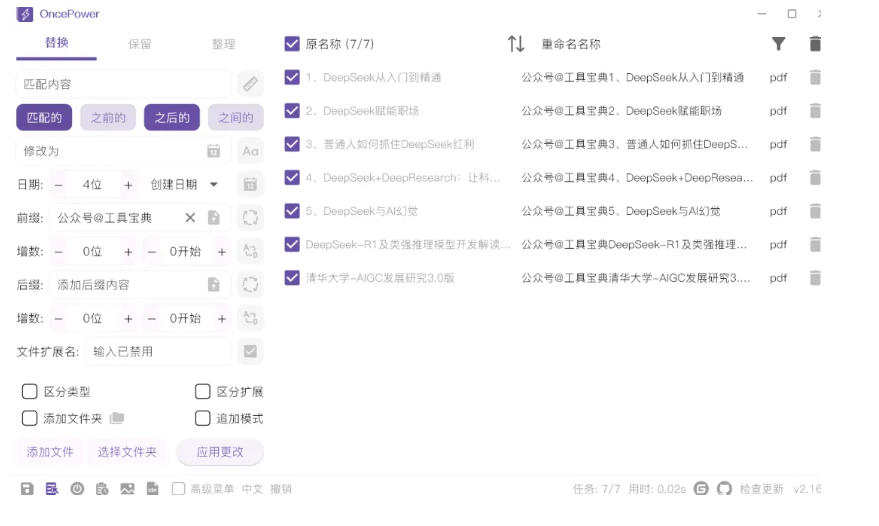Image resolution: width=879 pixels, height=526 pixels.
Task: Click the cycle icon next to the suffix field
Action: point(250,284)
